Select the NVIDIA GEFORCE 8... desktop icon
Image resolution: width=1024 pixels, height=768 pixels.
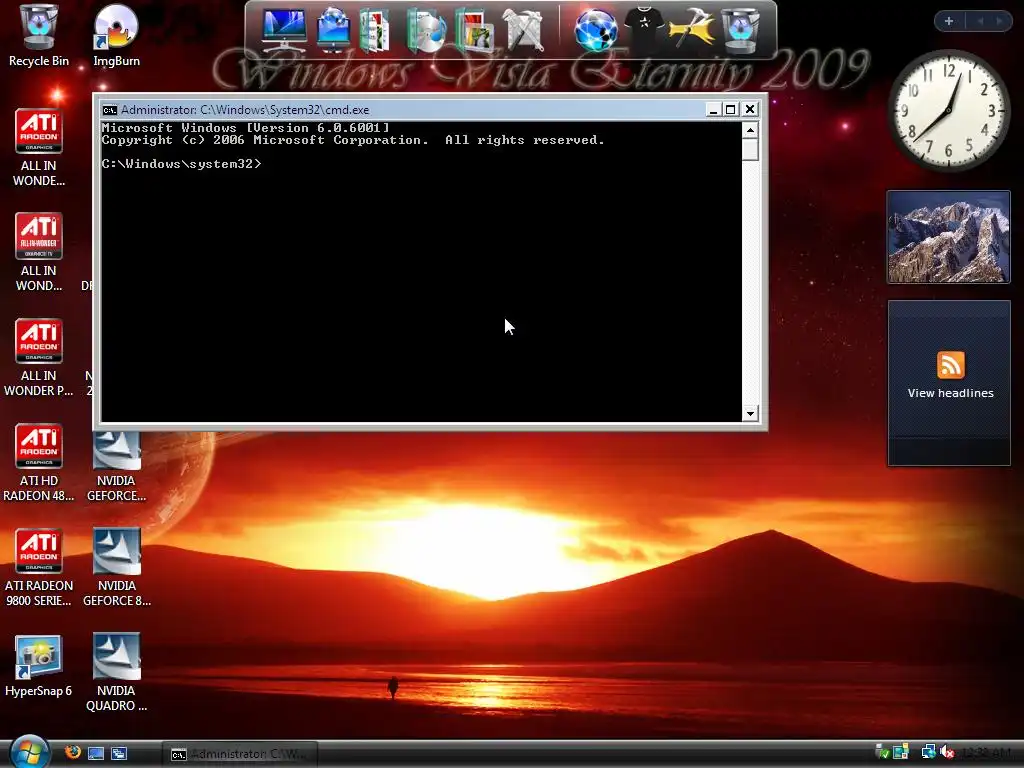click(x=116, y=568)
